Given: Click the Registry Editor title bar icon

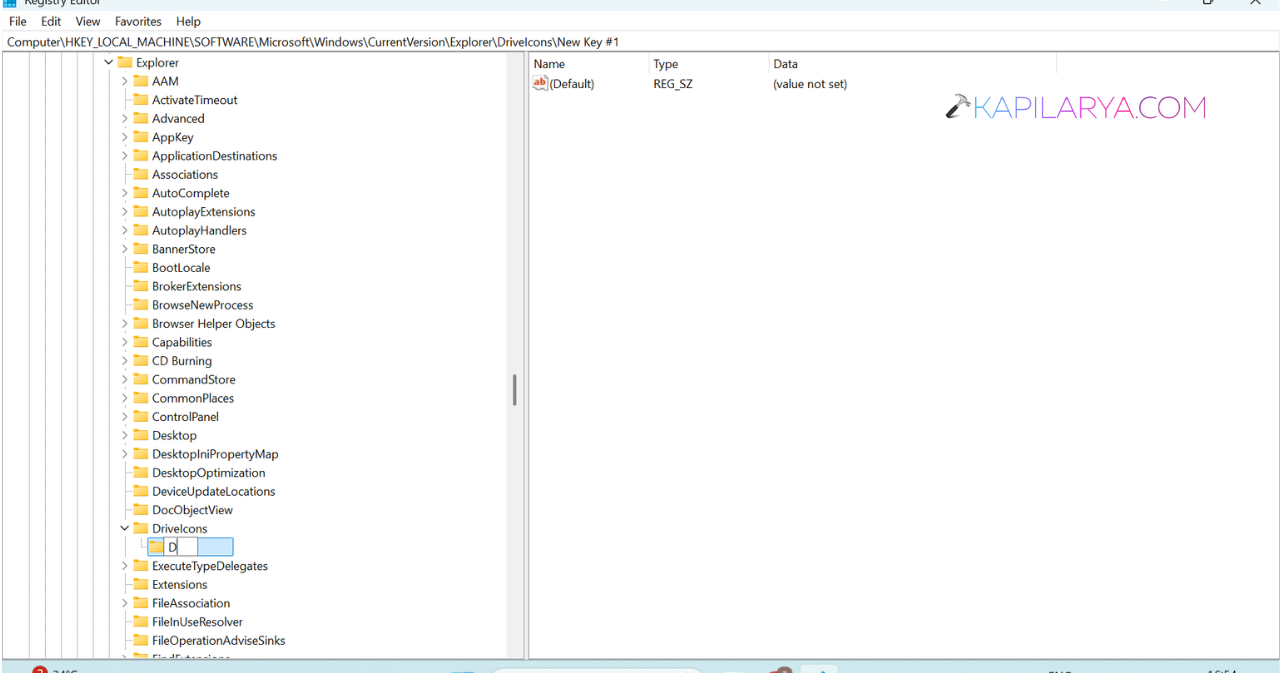Looking at the screenshot, I should [9, 3].
